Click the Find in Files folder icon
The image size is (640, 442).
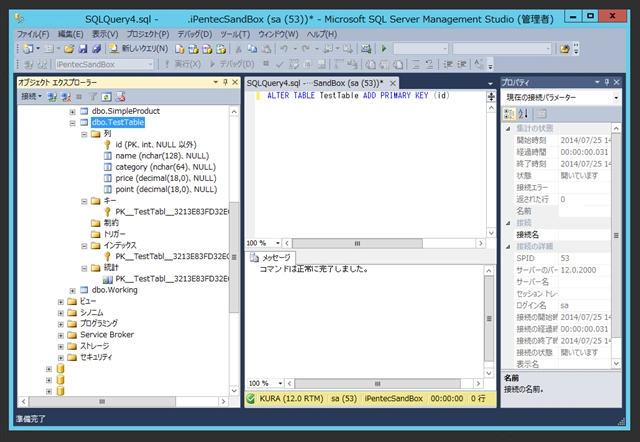tap(564, 49)
